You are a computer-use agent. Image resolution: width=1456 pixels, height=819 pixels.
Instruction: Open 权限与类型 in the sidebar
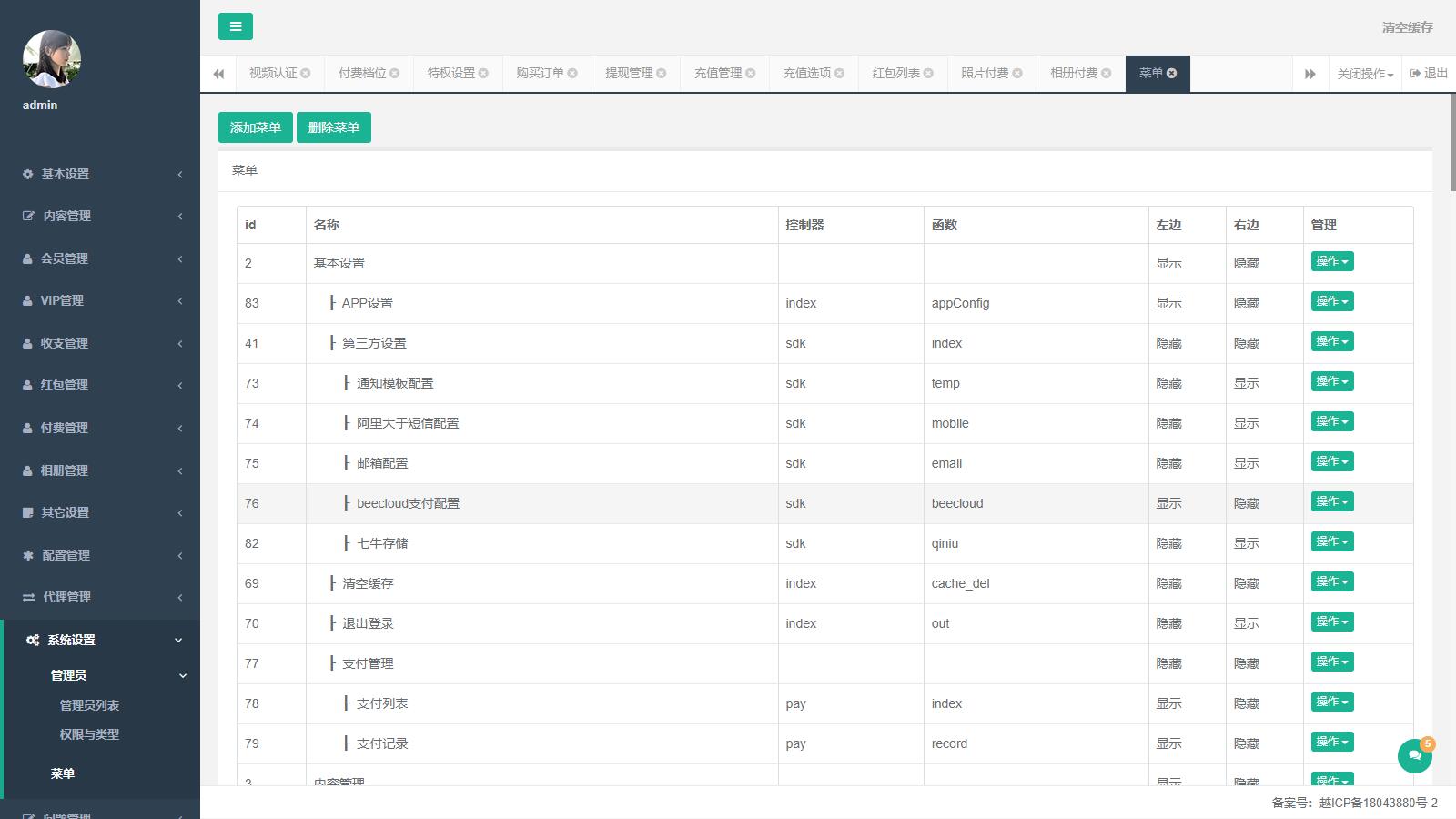coord(89,734)
